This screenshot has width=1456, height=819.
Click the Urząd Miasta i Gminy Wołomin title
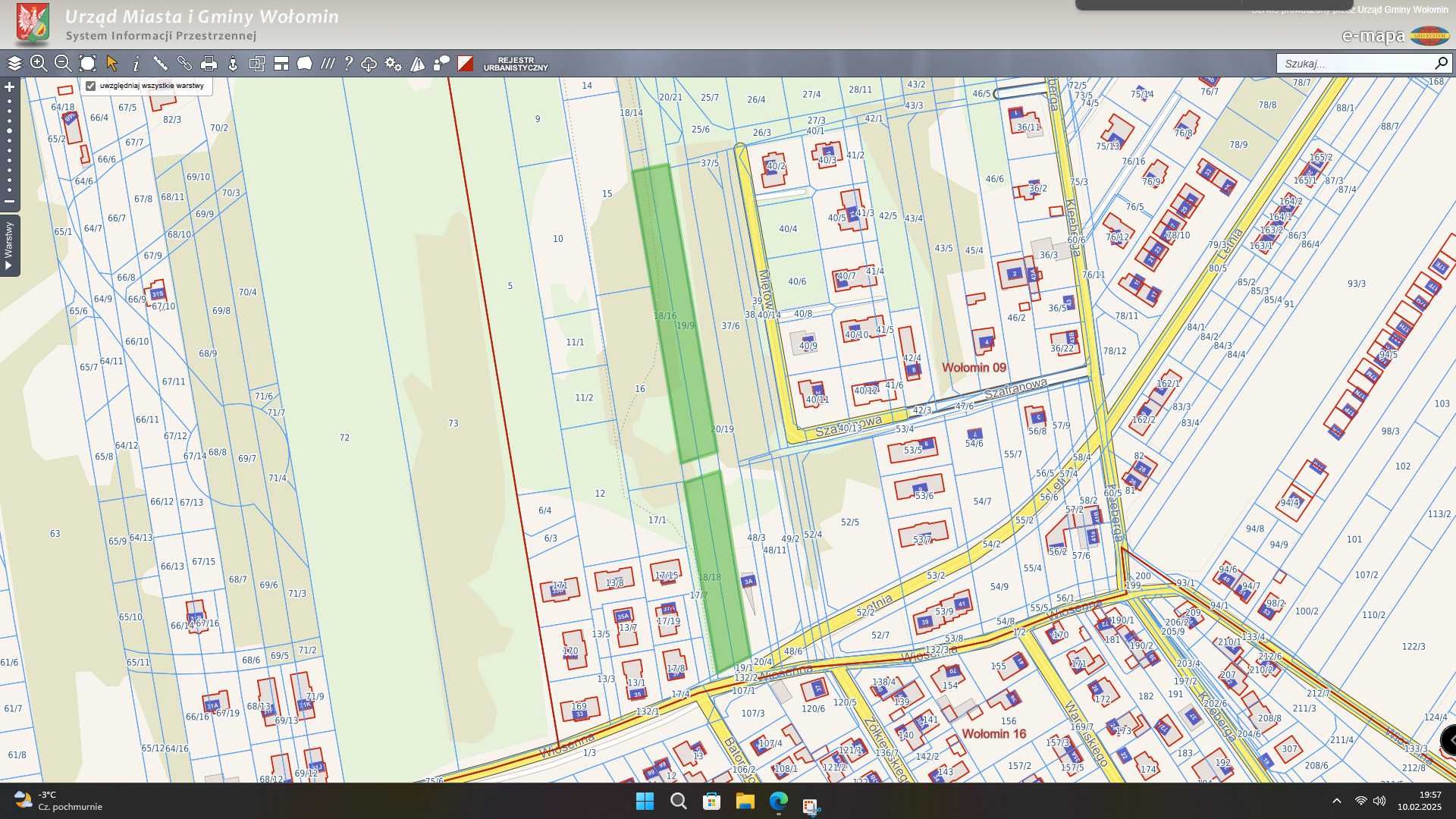(x=202, y=16)
